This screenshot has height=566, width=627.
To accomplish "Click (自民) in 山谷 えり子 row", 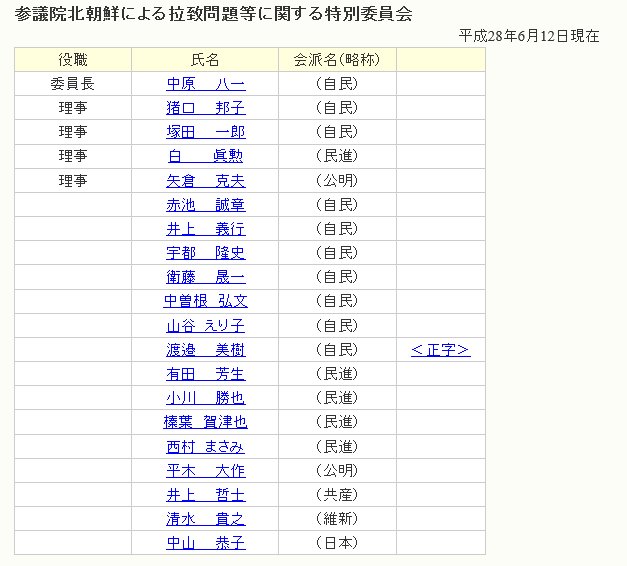I will [x=337, y=325].
